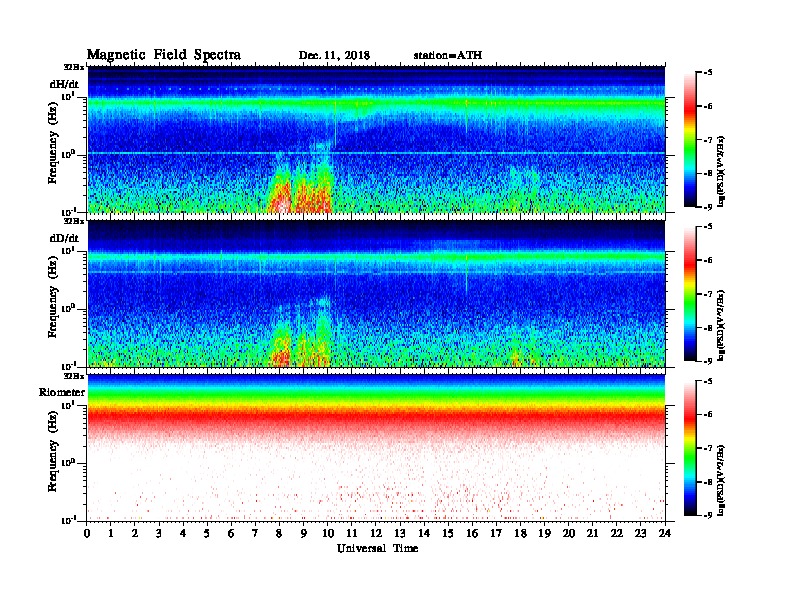Click hour 17 on the time axis
The image size is (792, 612).
tap(496, 534)
